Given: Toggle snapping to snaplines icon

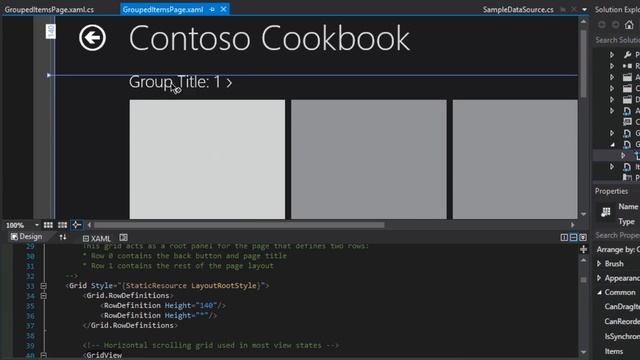Looking at the screenshot, I should [76, 225].
